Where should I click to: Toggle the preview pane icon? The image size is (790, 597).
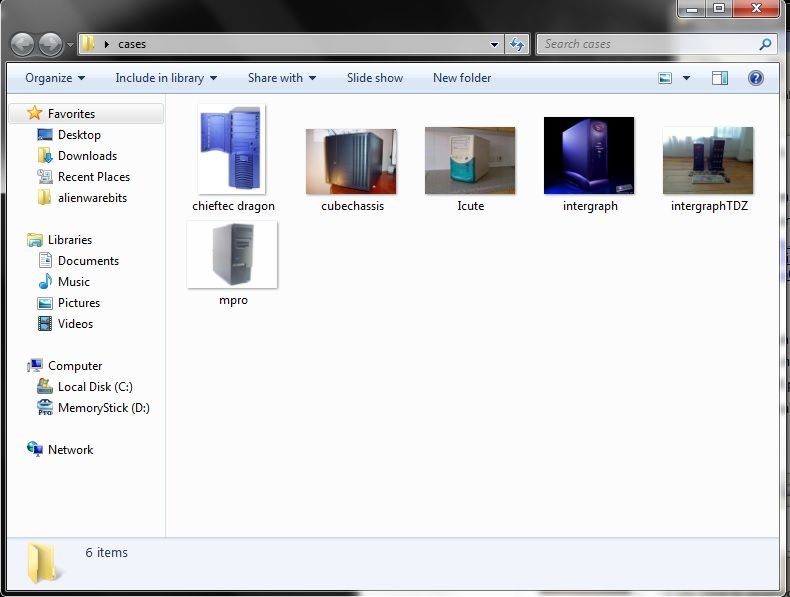point(719,78)
